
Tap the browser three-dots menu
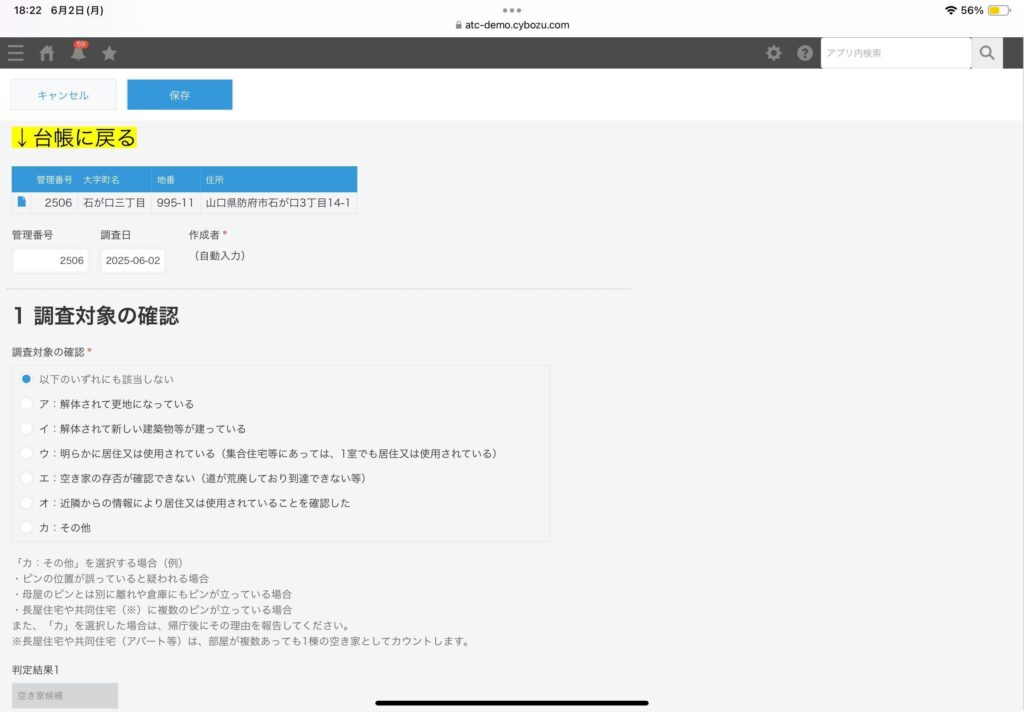(x=512, y=10)
